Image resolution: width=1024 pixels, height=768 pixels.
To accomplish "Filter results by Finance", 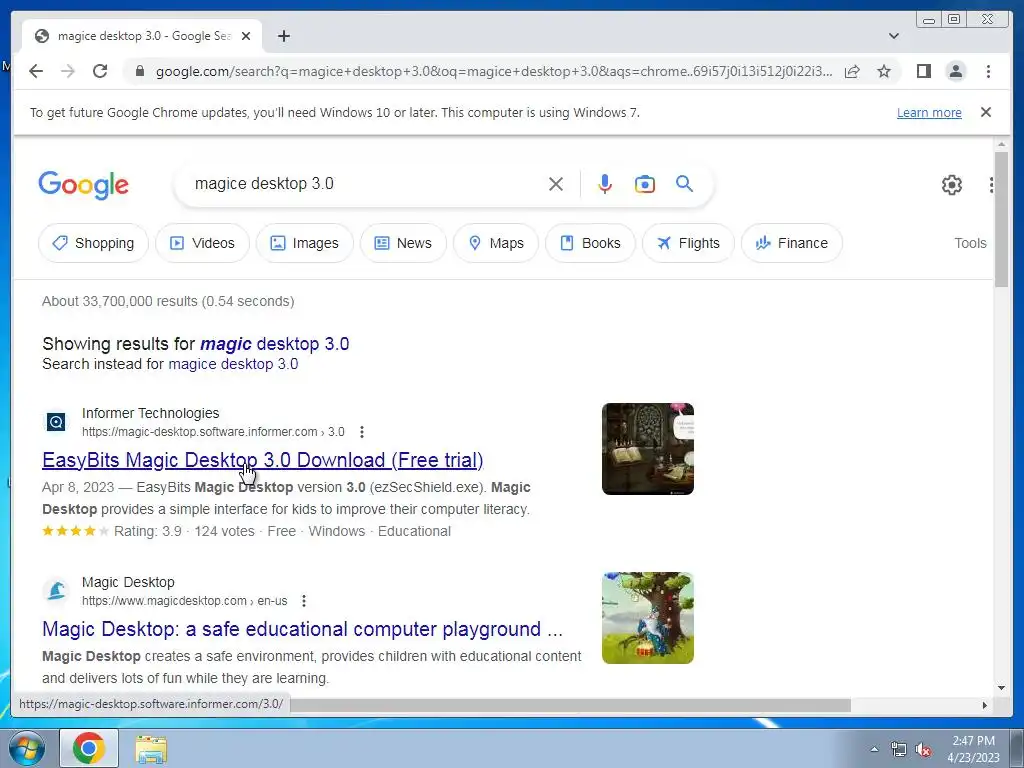I will (792, 243).
